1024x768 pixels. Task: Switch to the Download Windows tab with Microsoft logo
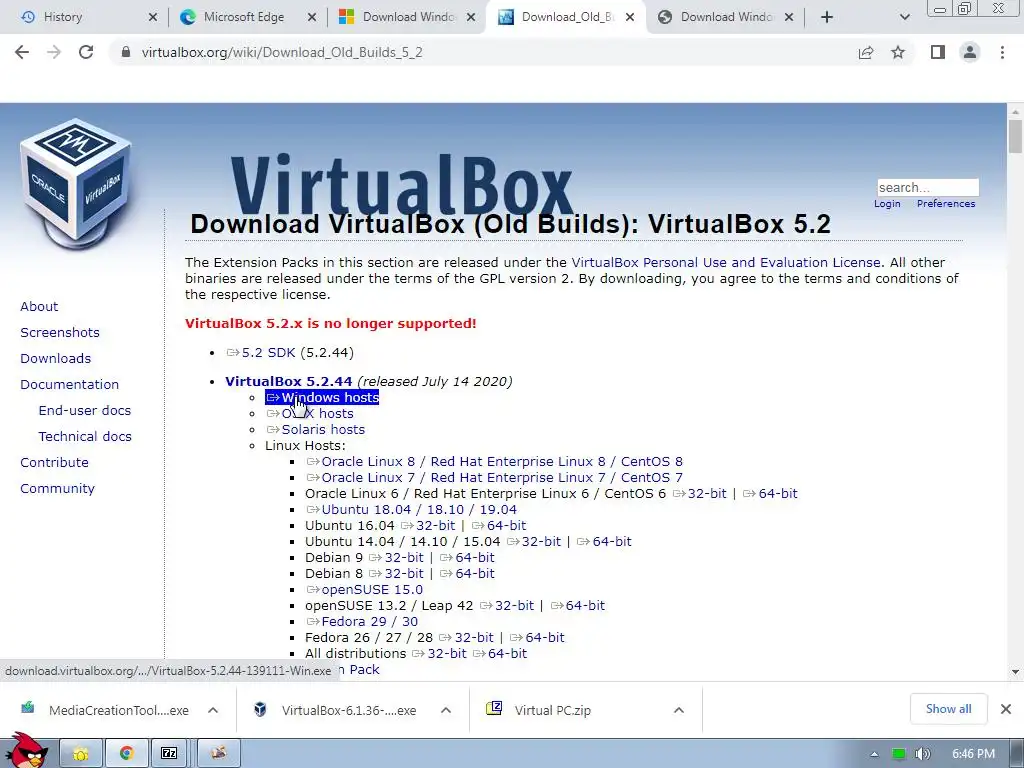point(408,17)
